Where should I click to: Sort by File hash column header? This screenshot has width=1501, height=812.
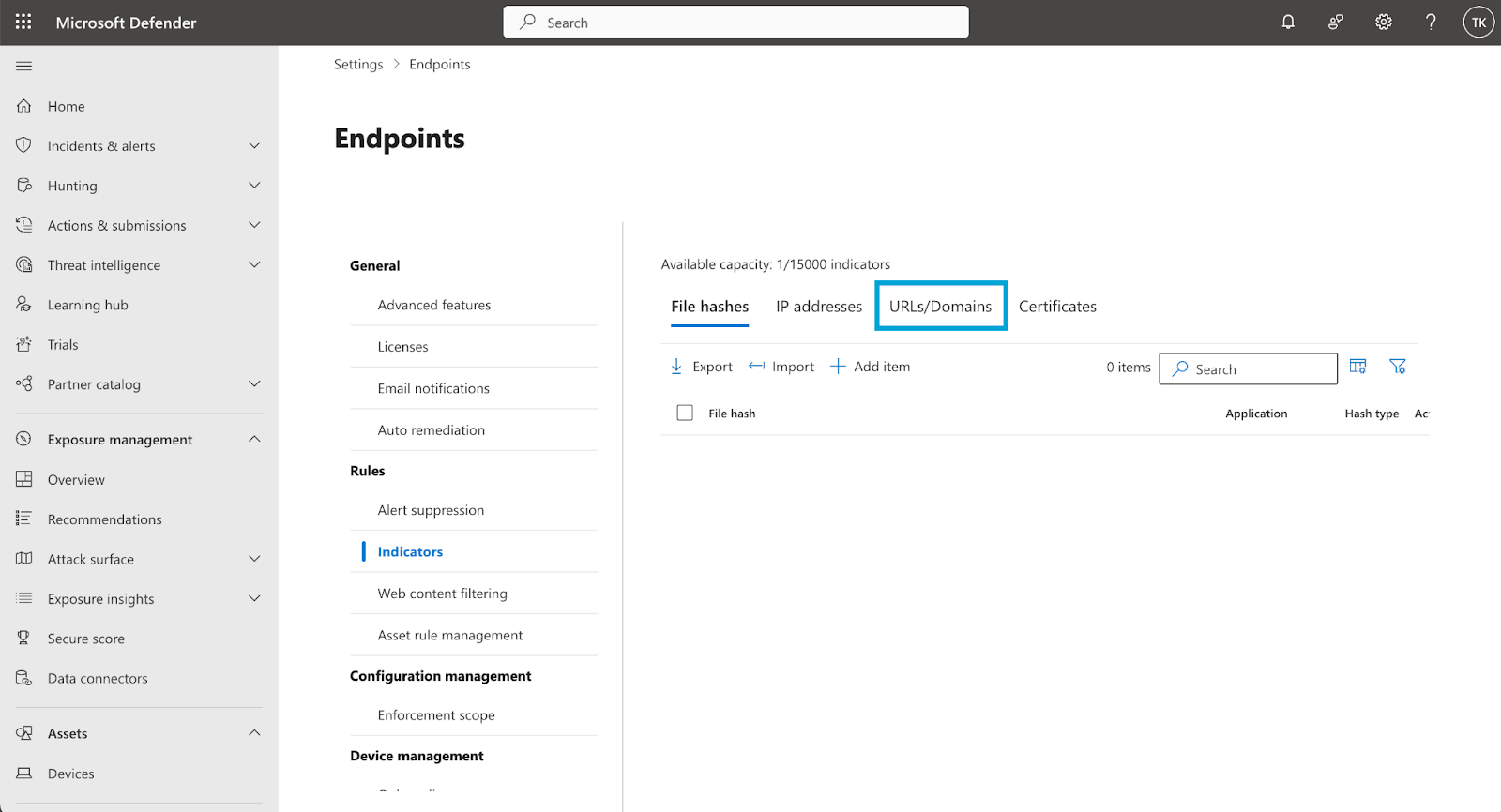coord(732,414)
